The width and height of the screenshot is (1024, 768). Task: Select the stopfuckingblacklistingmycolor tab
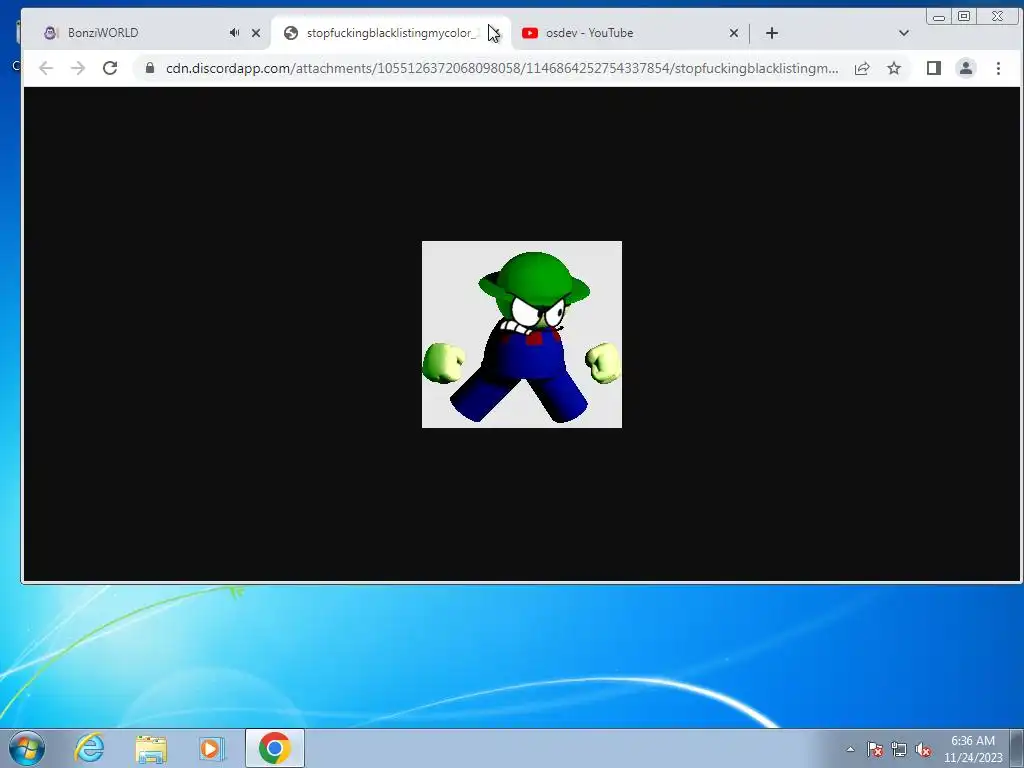pyautogui.click(x=391, y=33)
